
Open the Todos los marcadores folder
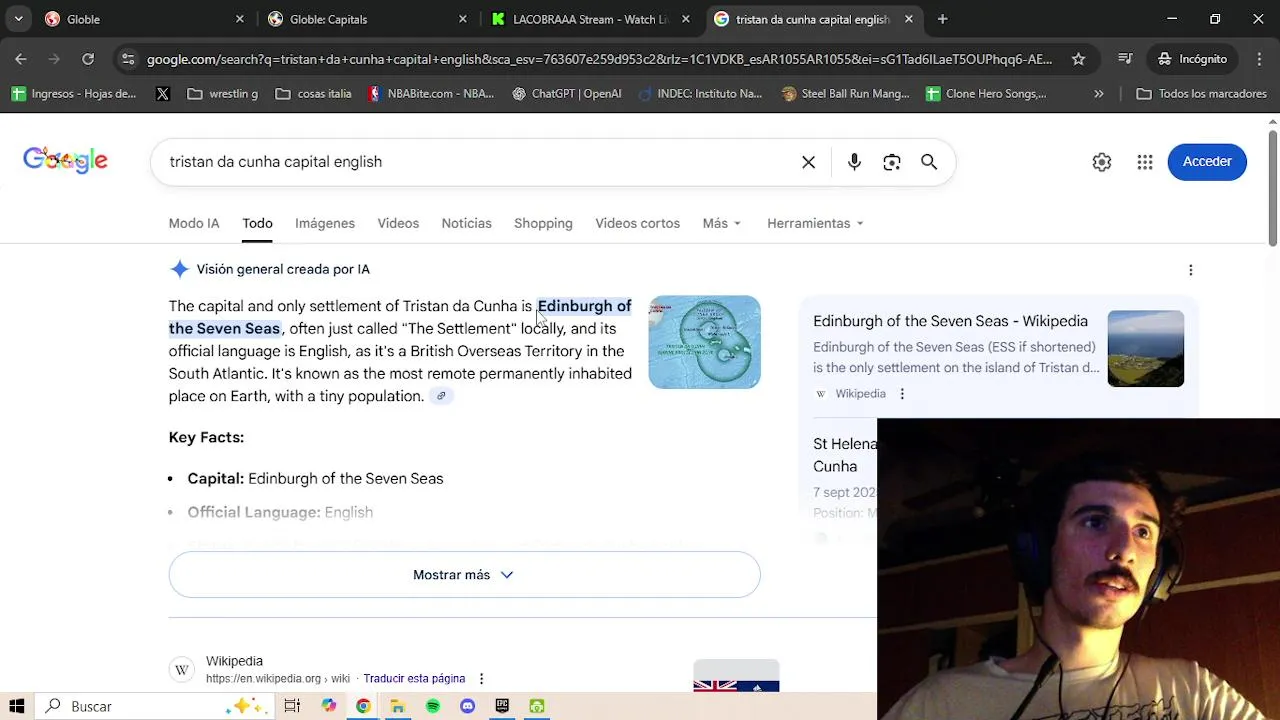click(1202, 94)
